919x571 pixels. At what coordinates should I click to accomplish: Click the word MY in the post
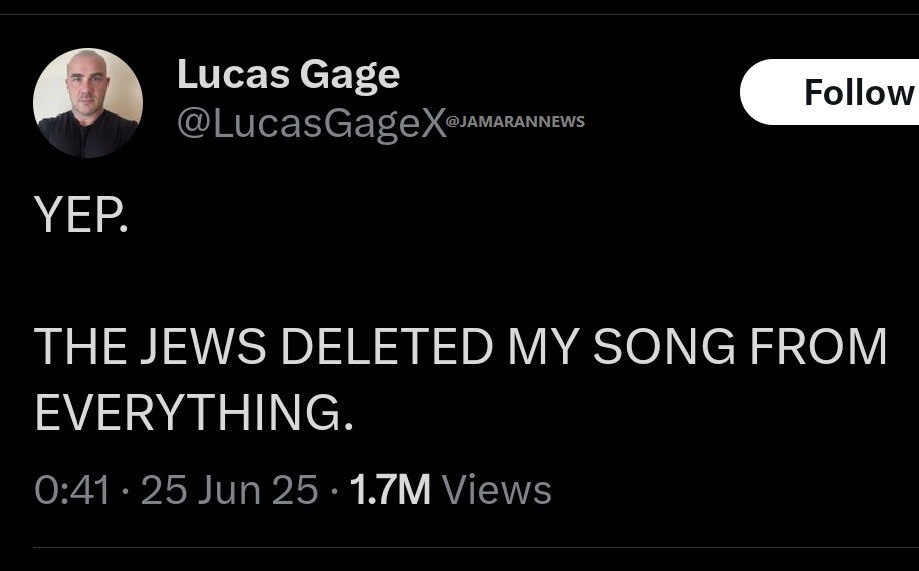pyautogui.click(x=542, y=346)
